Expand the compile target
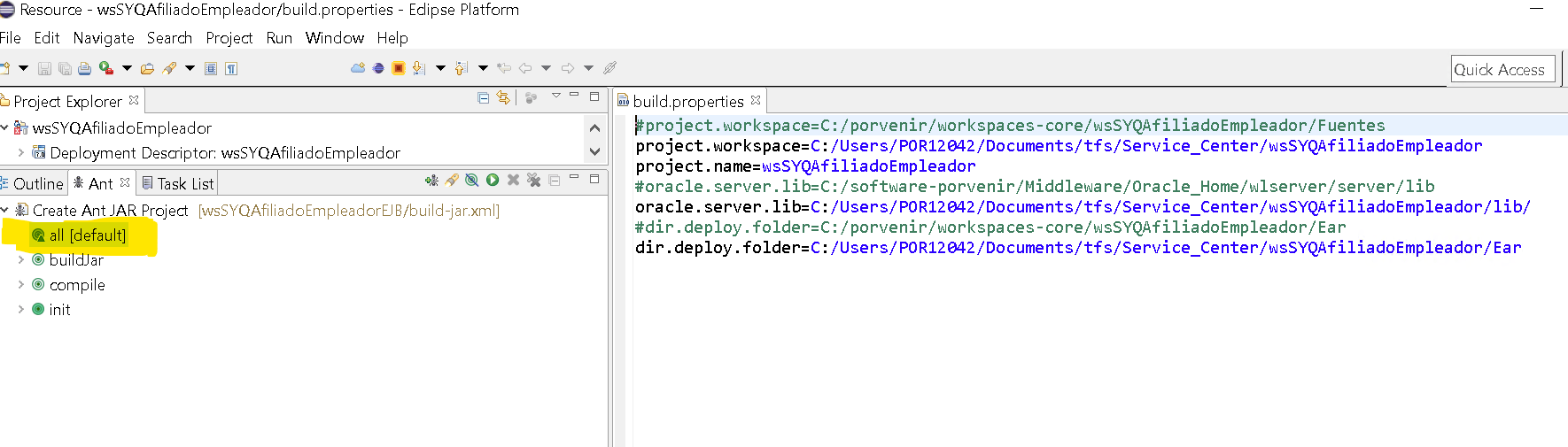This screenshot has height=447, width=1568. click(21, 284)
